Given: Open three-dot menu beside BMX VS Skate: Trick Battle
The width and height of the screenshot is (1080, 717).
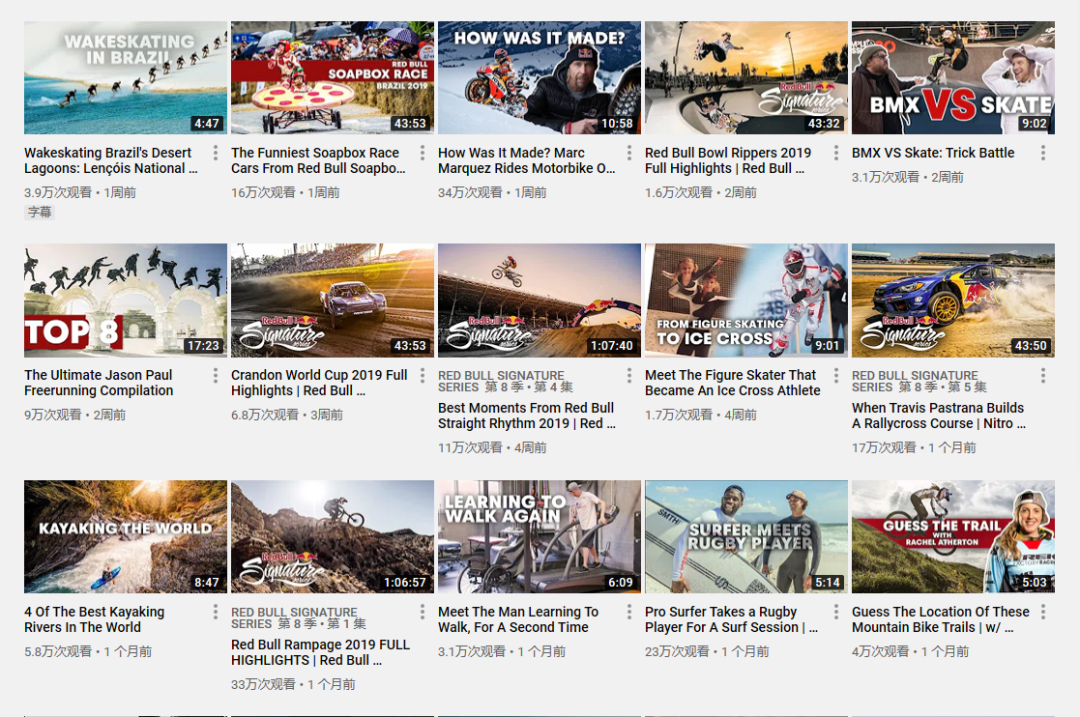Looking at the screenshot, I should click(x=1043, y=153).
